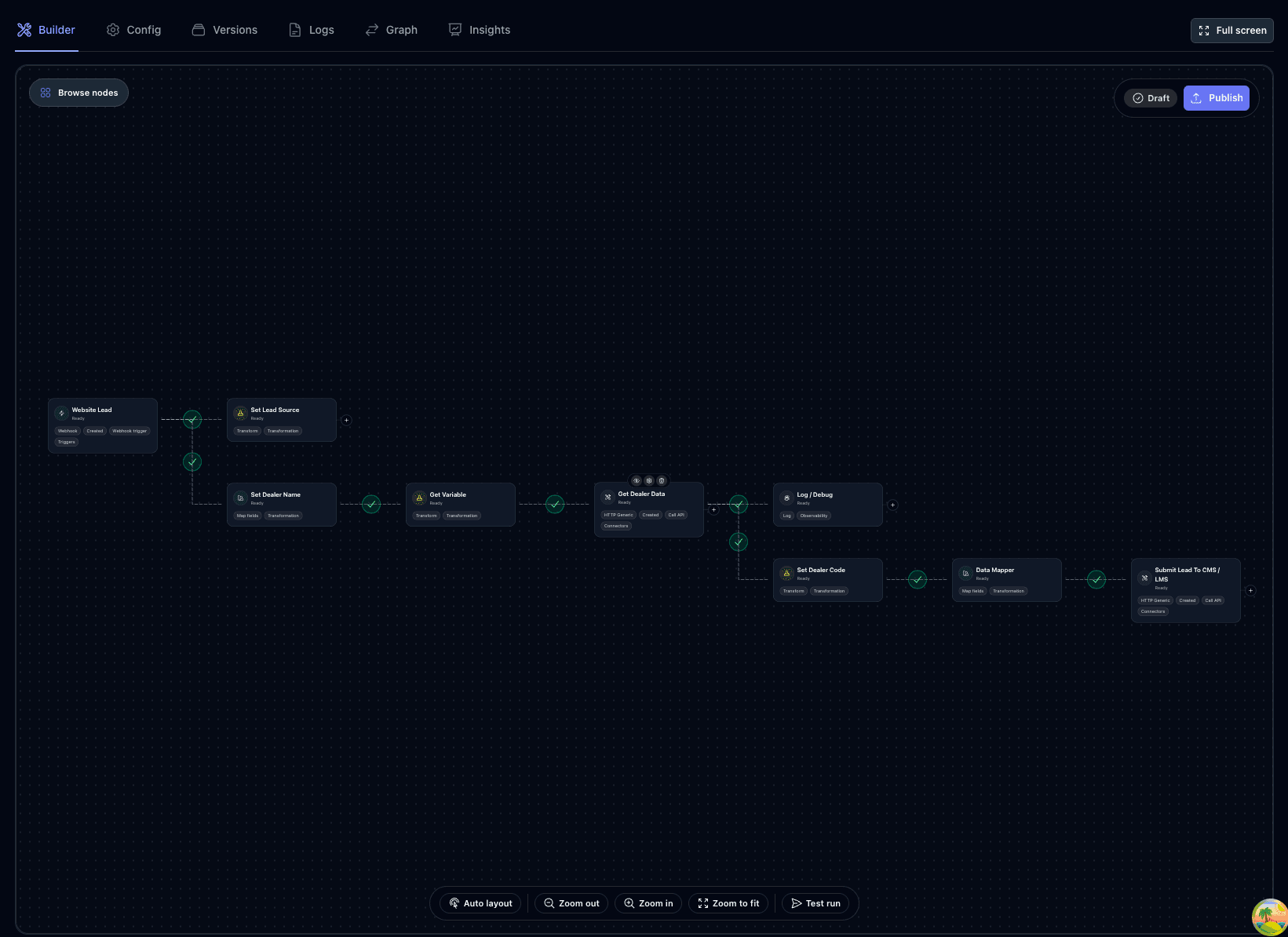Publish the workflow
This screenshot has width=1288, height=937.
click(1217, 98)
